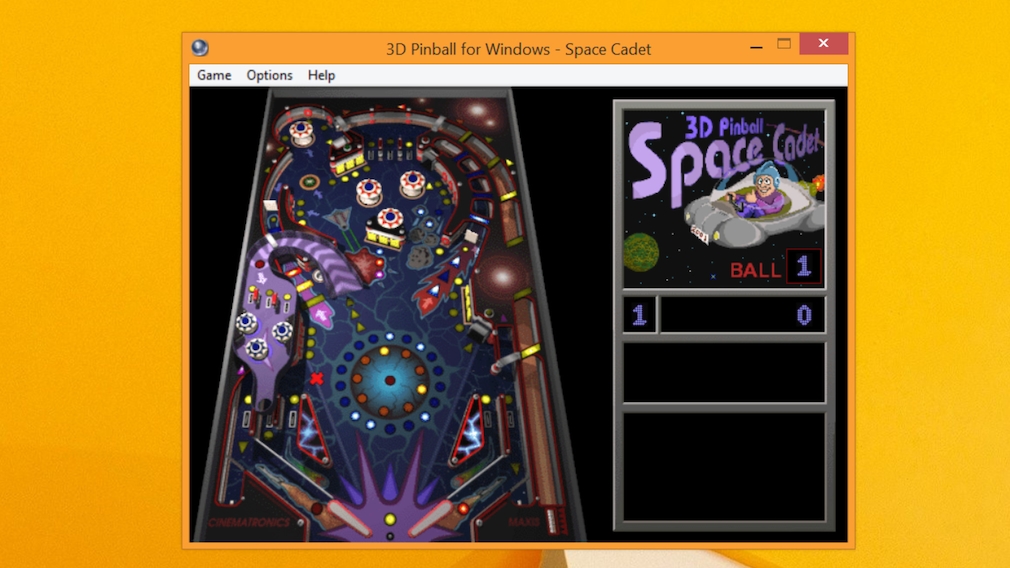Open the Game menu
This screenshot has height=568, width=1010.
(214, 75)
